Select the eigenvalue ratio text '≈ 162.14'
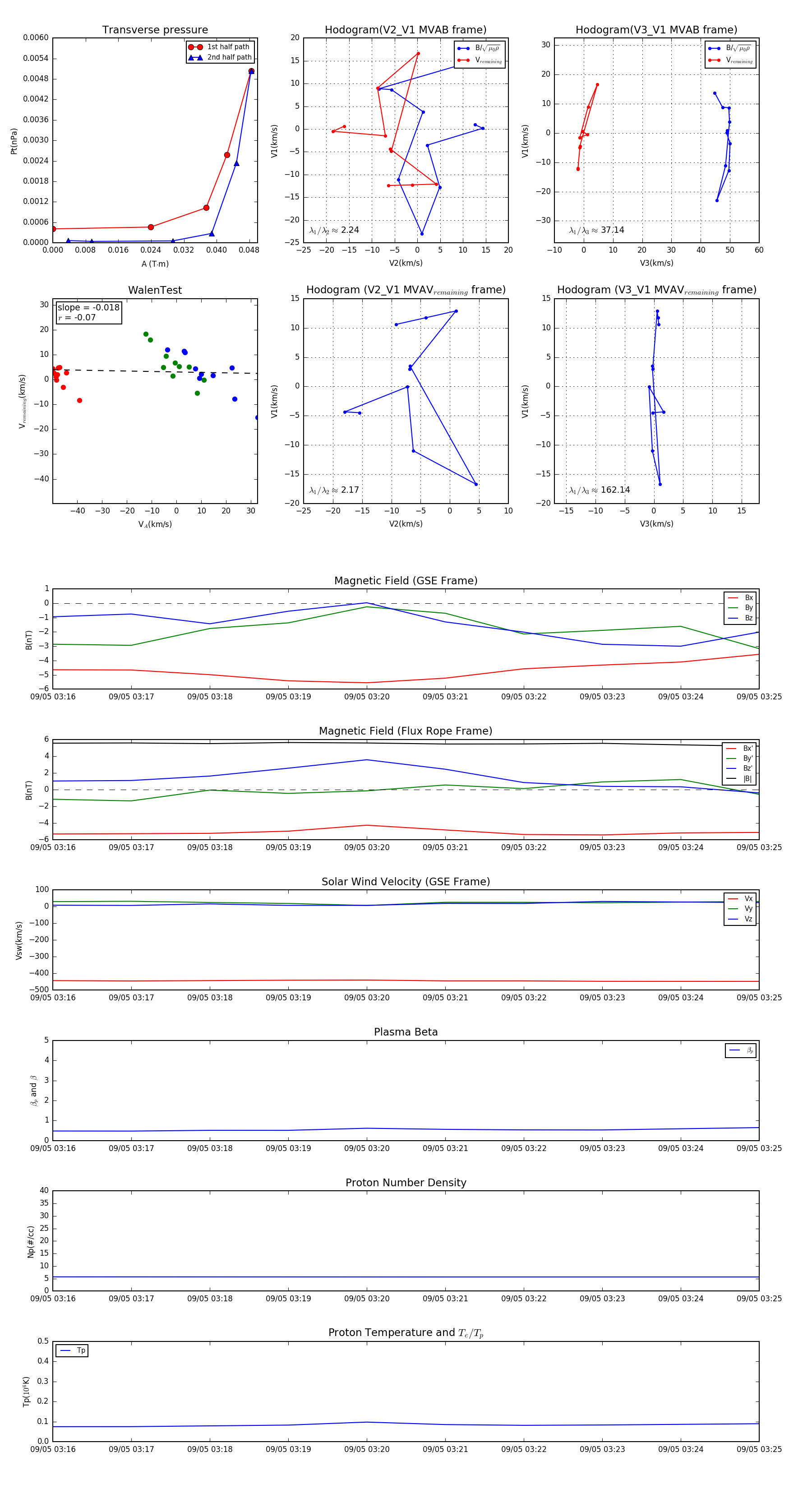 tap(610, 490)
